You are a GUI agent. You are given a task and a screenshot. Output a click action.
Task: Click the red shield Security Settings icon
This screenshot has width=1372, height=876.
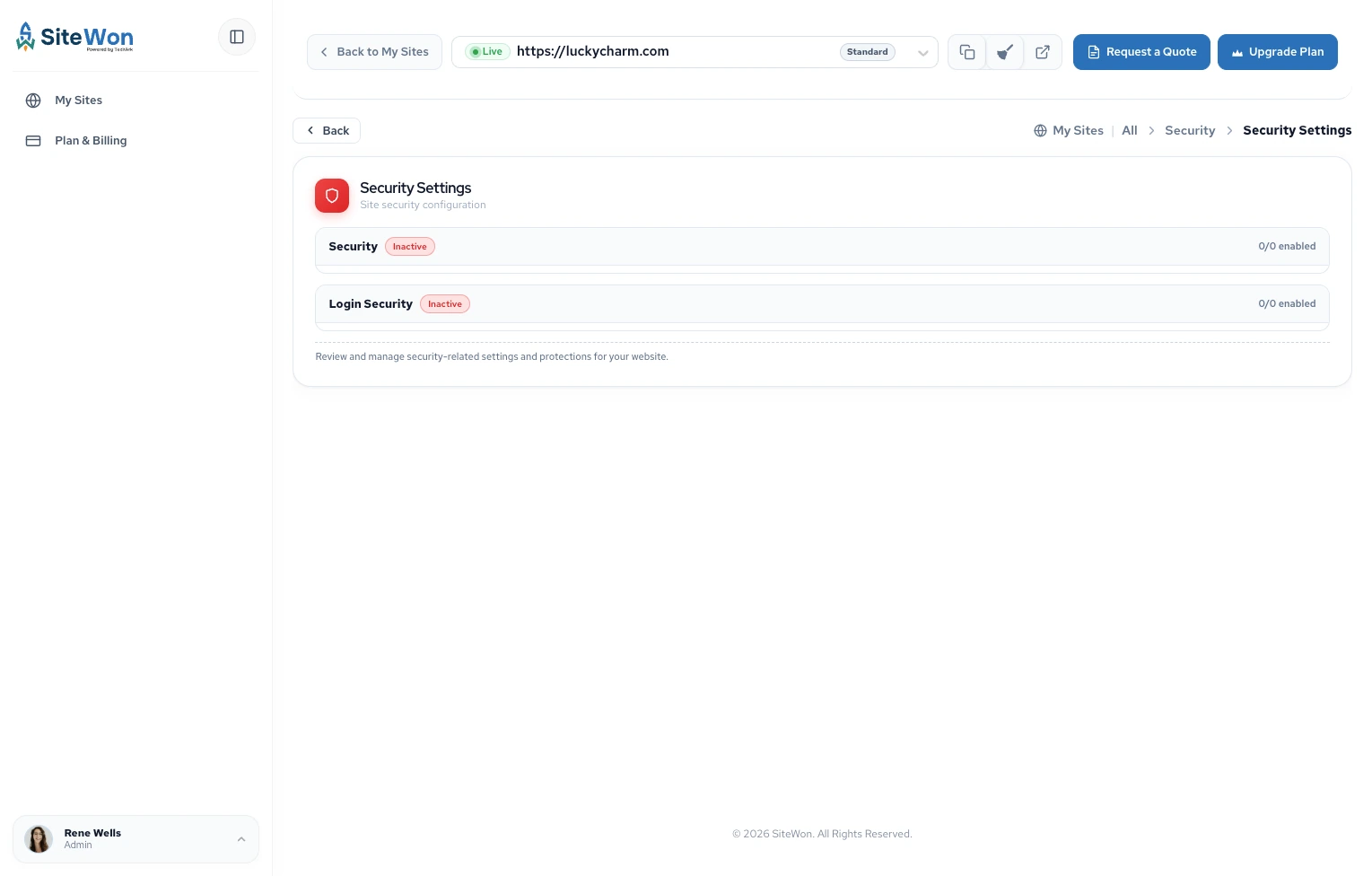332,196
